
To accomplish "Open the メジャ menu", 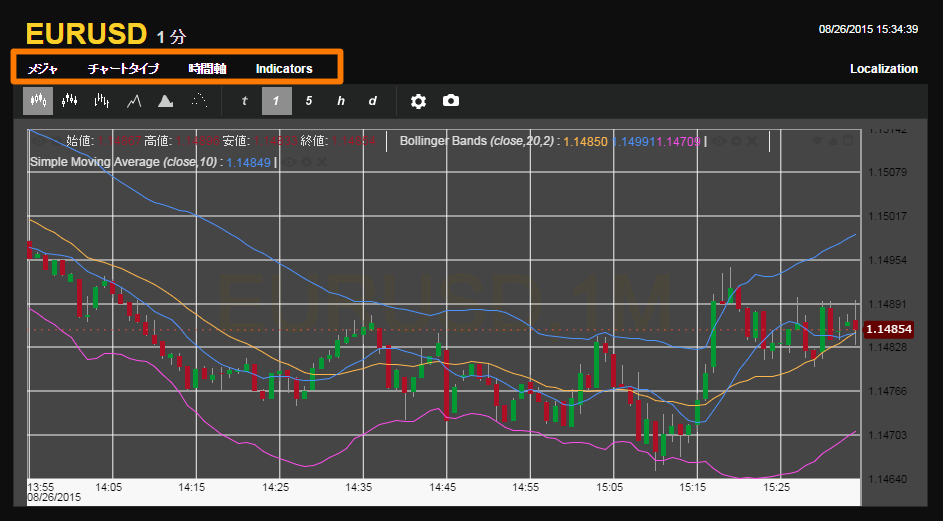I will pos(43,69).
